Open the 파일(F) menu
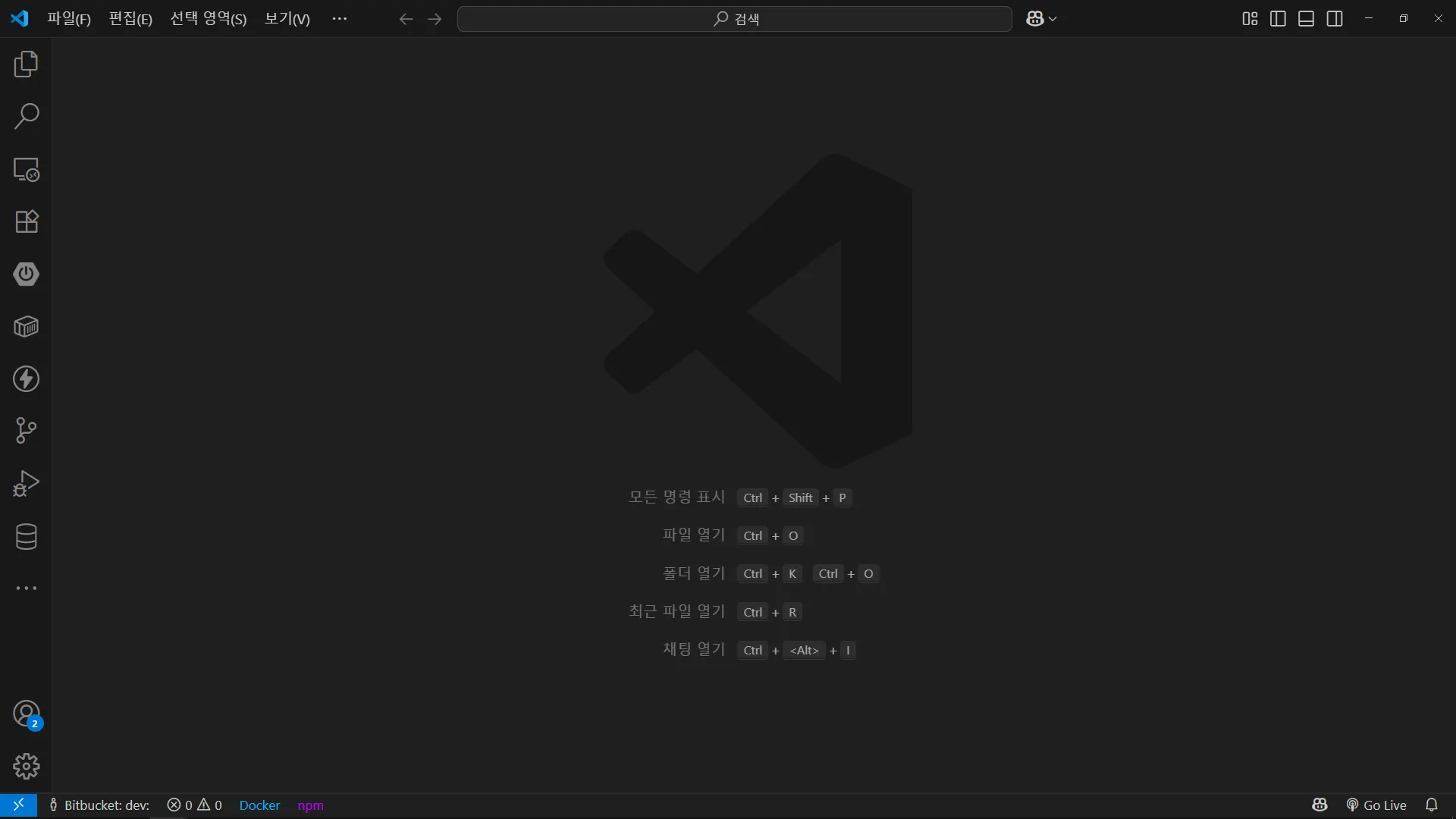This screenshot has height=819, width=1456. pyautogui.click(x=68, y=19)
